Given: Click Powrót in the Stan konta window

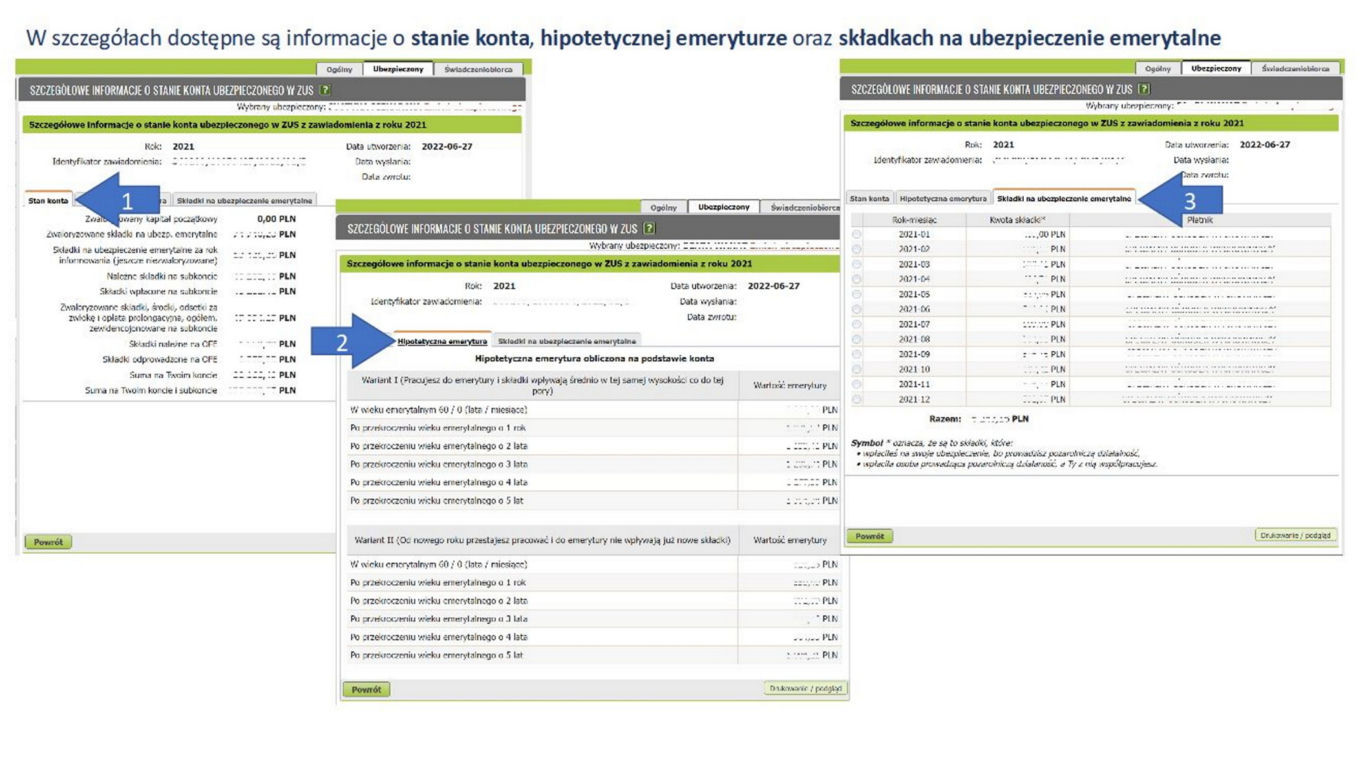Looking at the screenshot, I should coord(48,542).
